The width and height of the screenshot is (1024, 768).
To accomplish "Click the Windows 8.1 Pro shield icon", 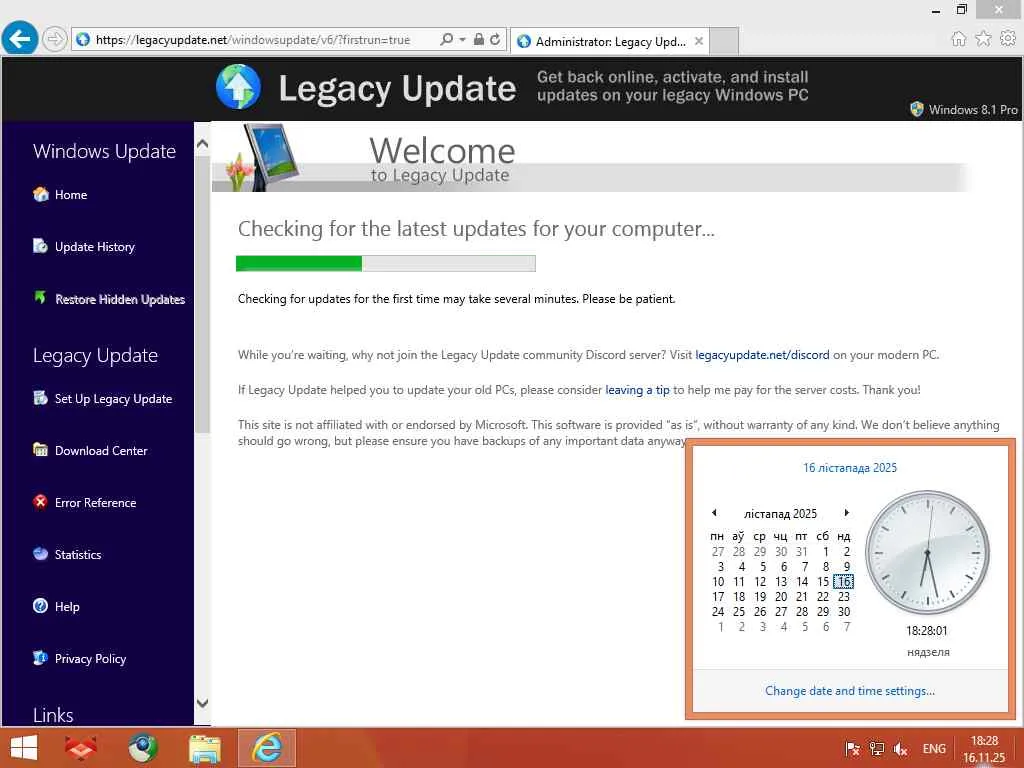I will coord(917,109).
